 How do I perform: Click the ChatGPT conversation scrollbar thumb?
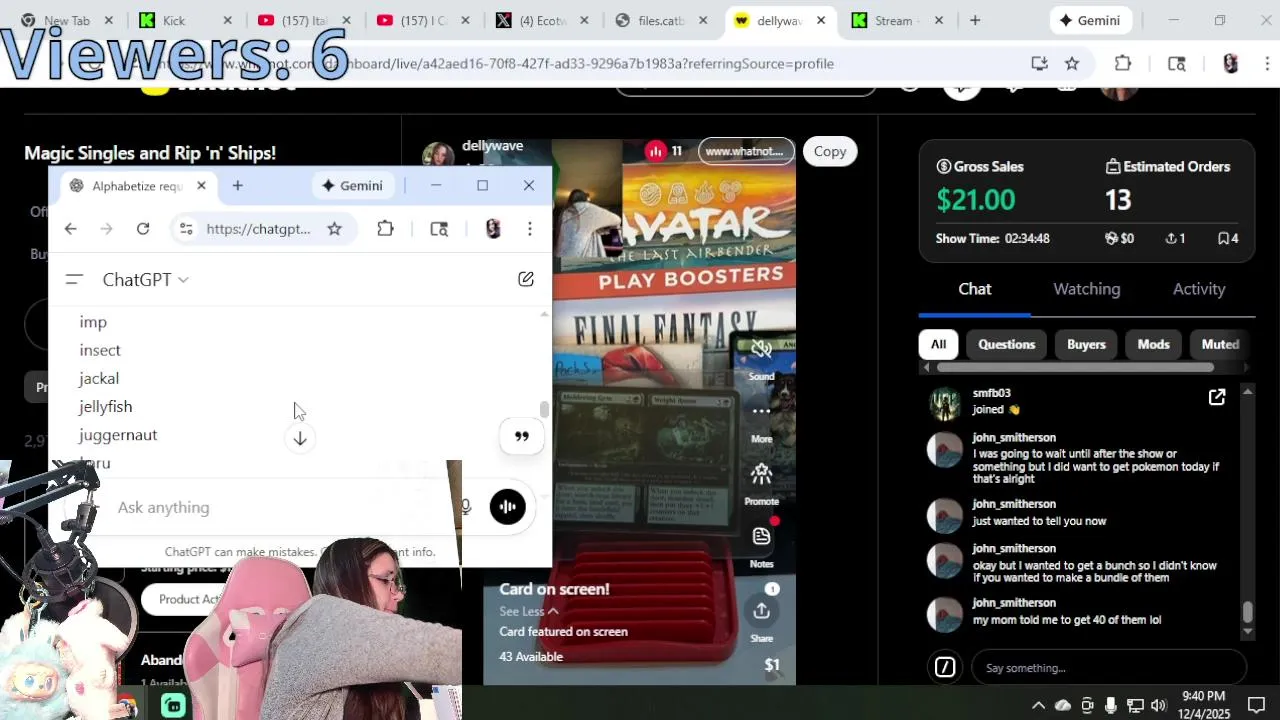pyautogui.click(x=544, y=410)
